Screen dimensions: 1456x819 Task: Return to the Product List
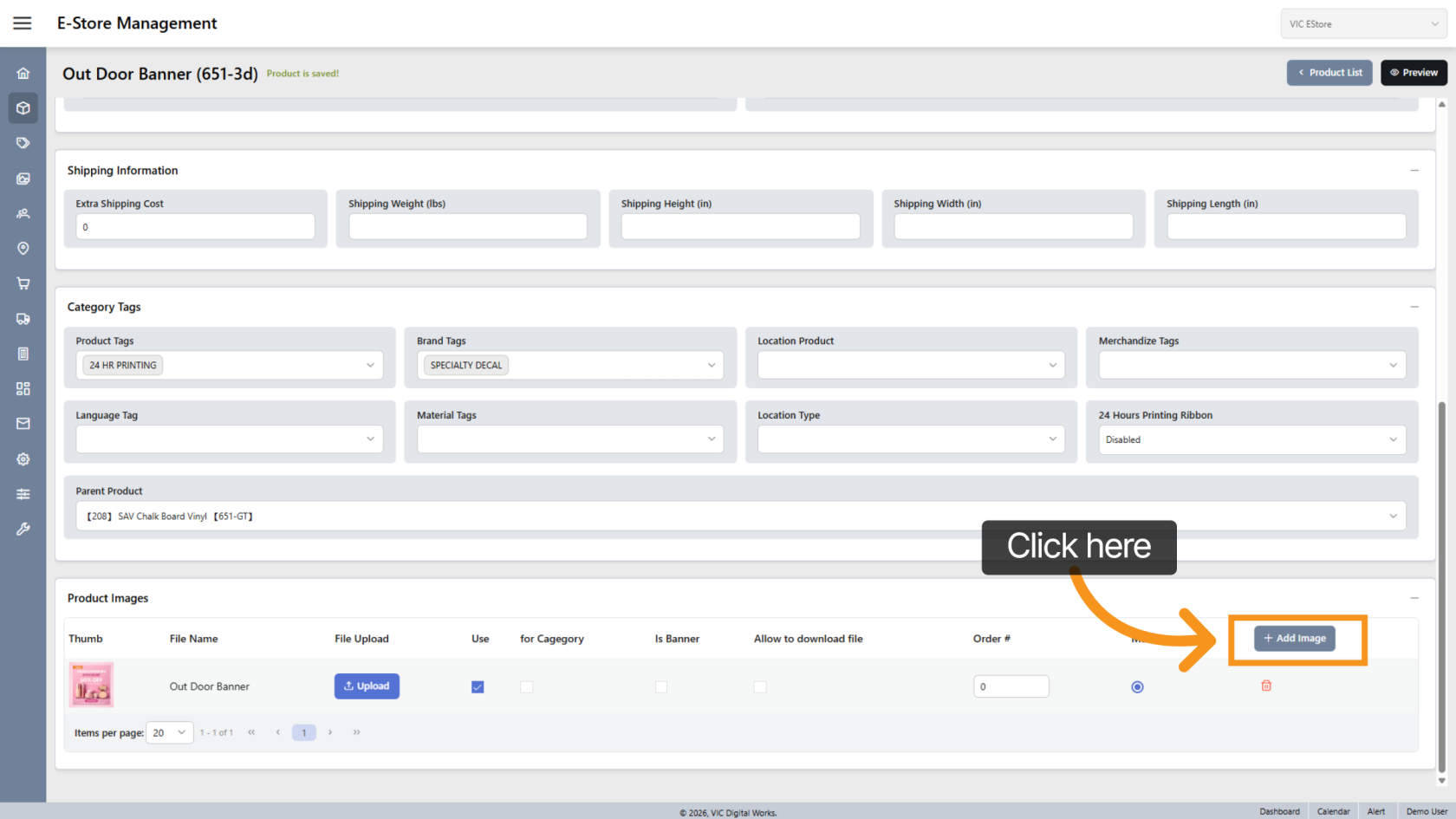point(1329,73)
